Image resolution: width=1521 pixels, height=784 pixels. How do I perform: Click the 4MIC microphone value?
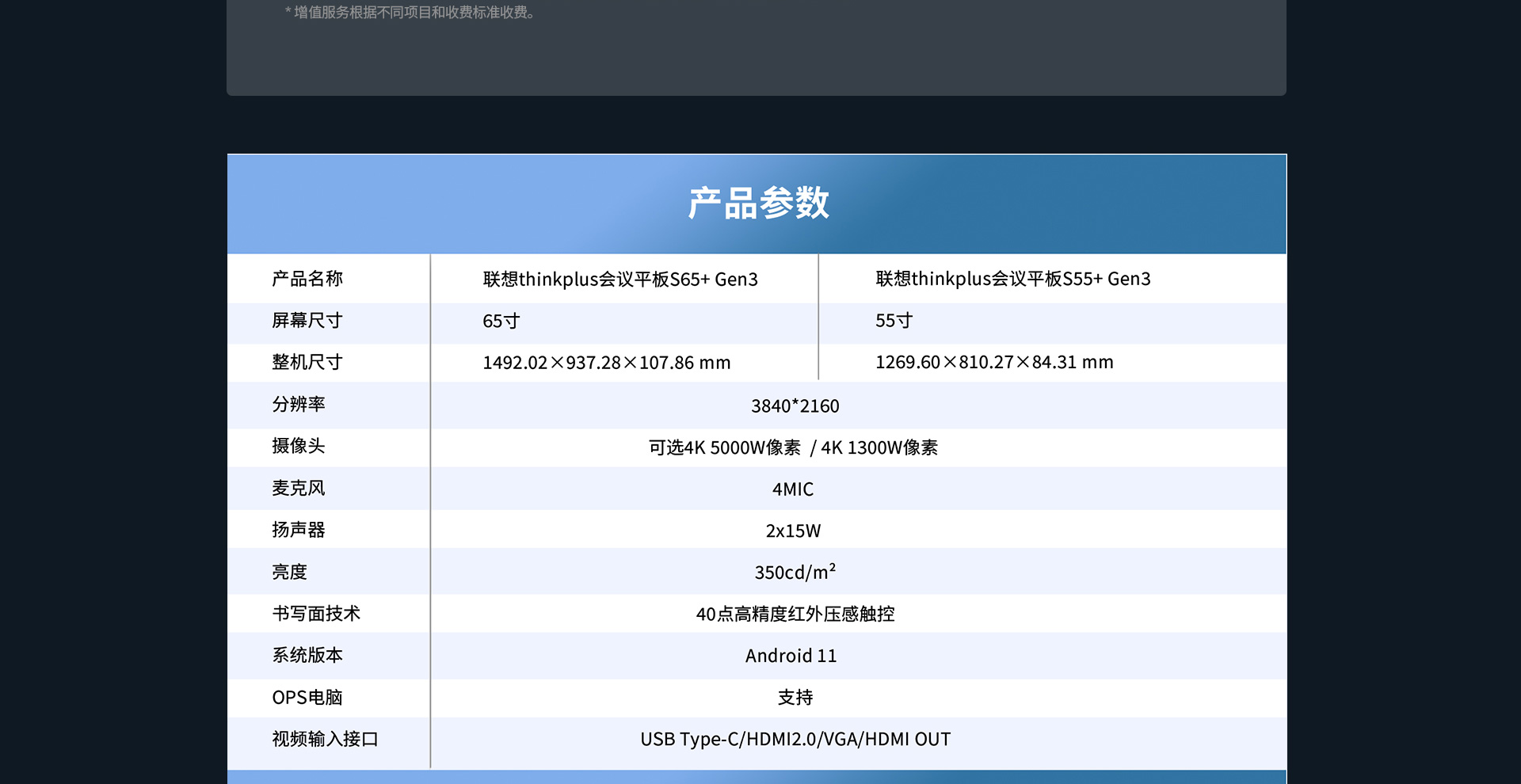pos(795,489)
